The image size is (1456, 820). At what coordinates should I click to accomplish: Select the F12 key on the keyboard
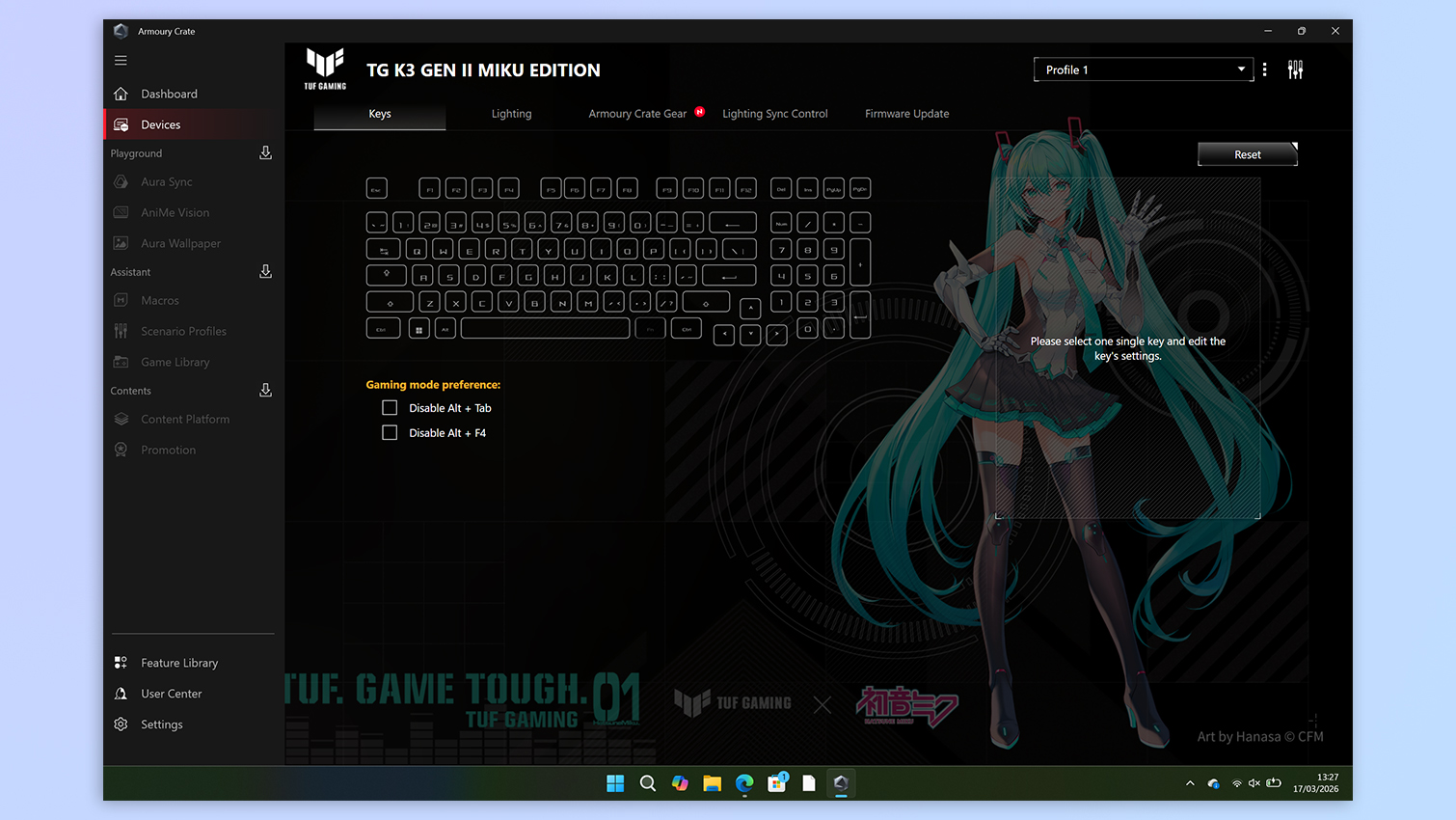tap(745, 188)
